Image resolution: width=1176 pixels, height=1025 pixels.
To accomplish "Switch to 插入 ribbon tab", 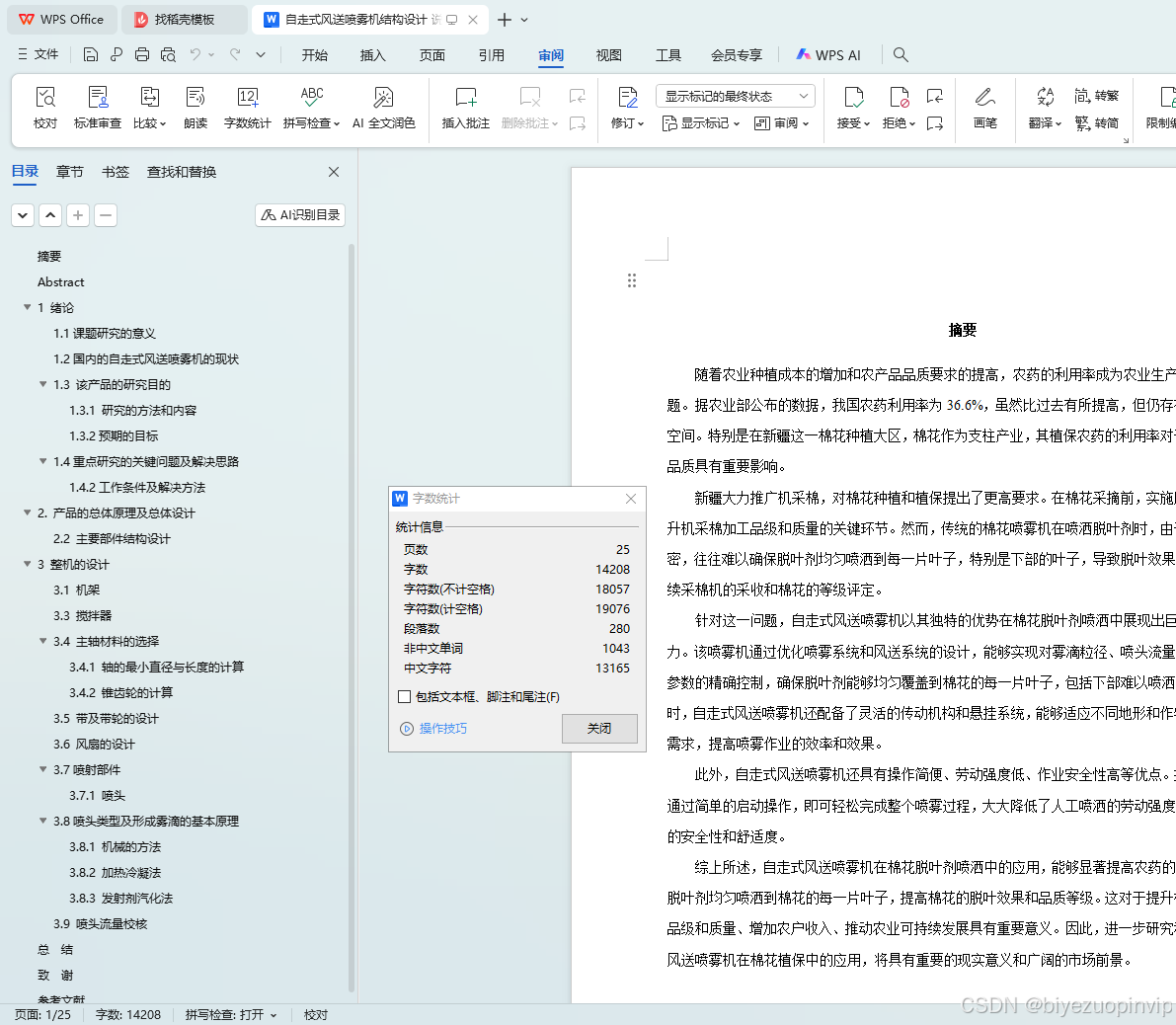I will pyautogui.click(x=373, y=54).
